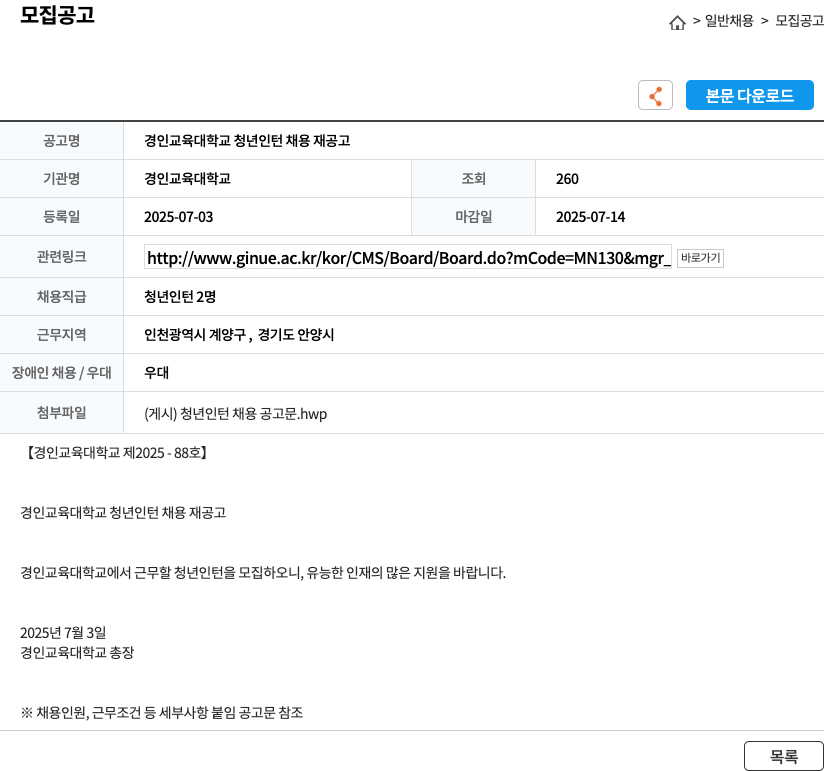Screen dimensions: 824x771
Task: Click the 조회 label cell
Action: (473, 179)
